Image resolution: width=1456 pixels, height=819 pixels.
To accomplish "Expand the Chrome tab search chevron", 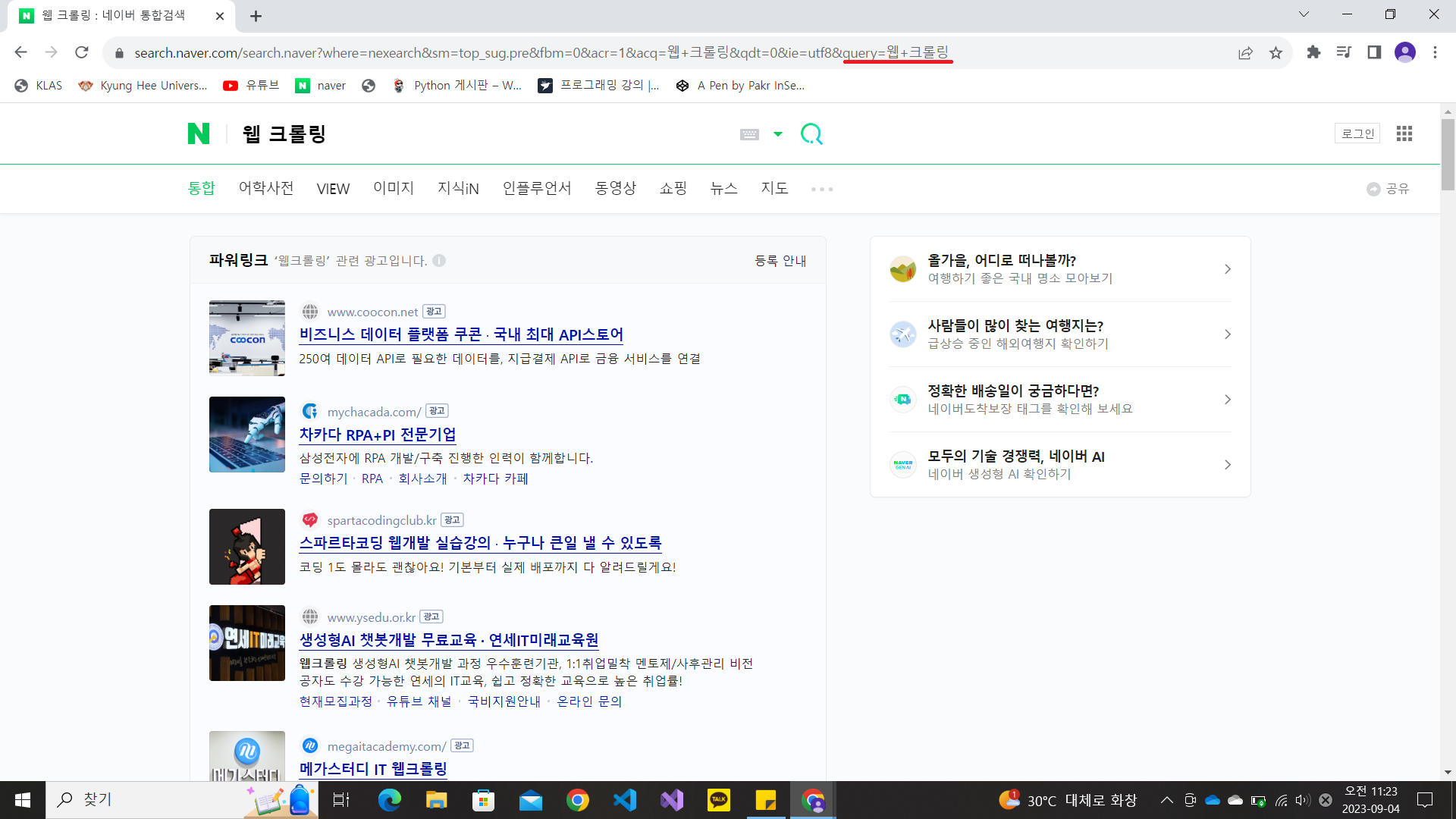I will click(1304, 14).
